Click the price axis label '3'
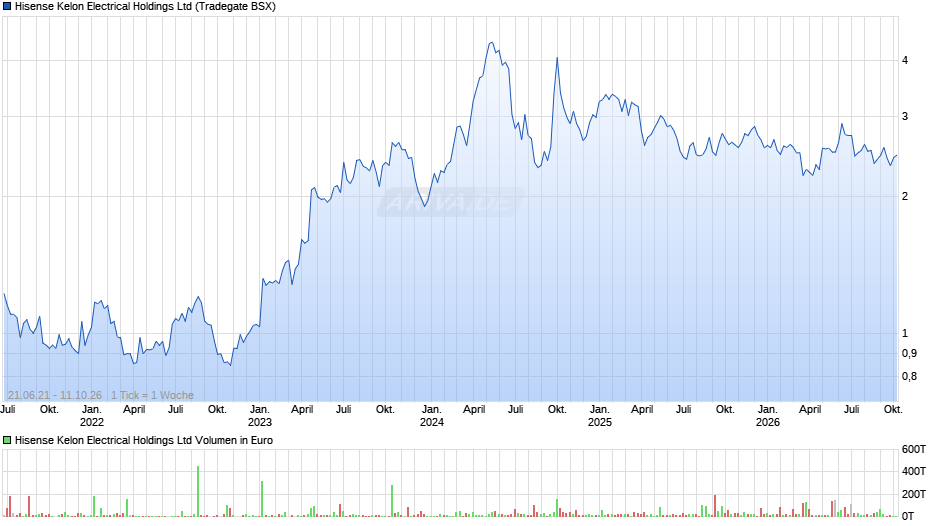 pos(905,116)
